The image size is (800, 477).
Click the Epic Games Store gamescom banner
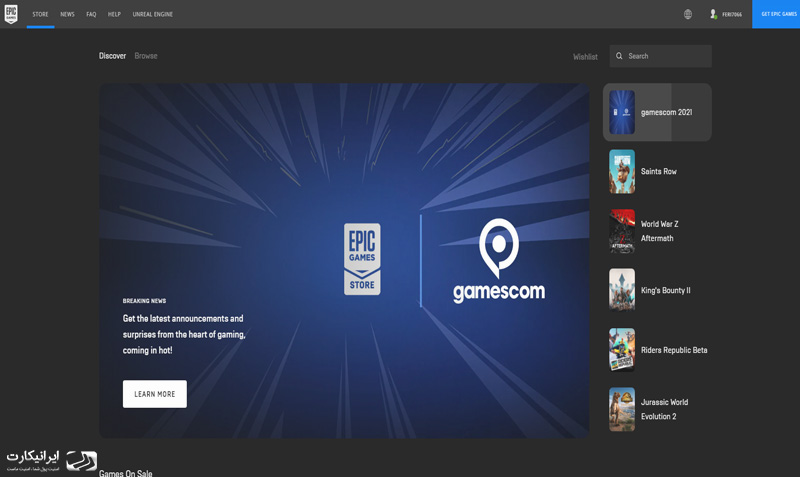(x=344, y=261)
